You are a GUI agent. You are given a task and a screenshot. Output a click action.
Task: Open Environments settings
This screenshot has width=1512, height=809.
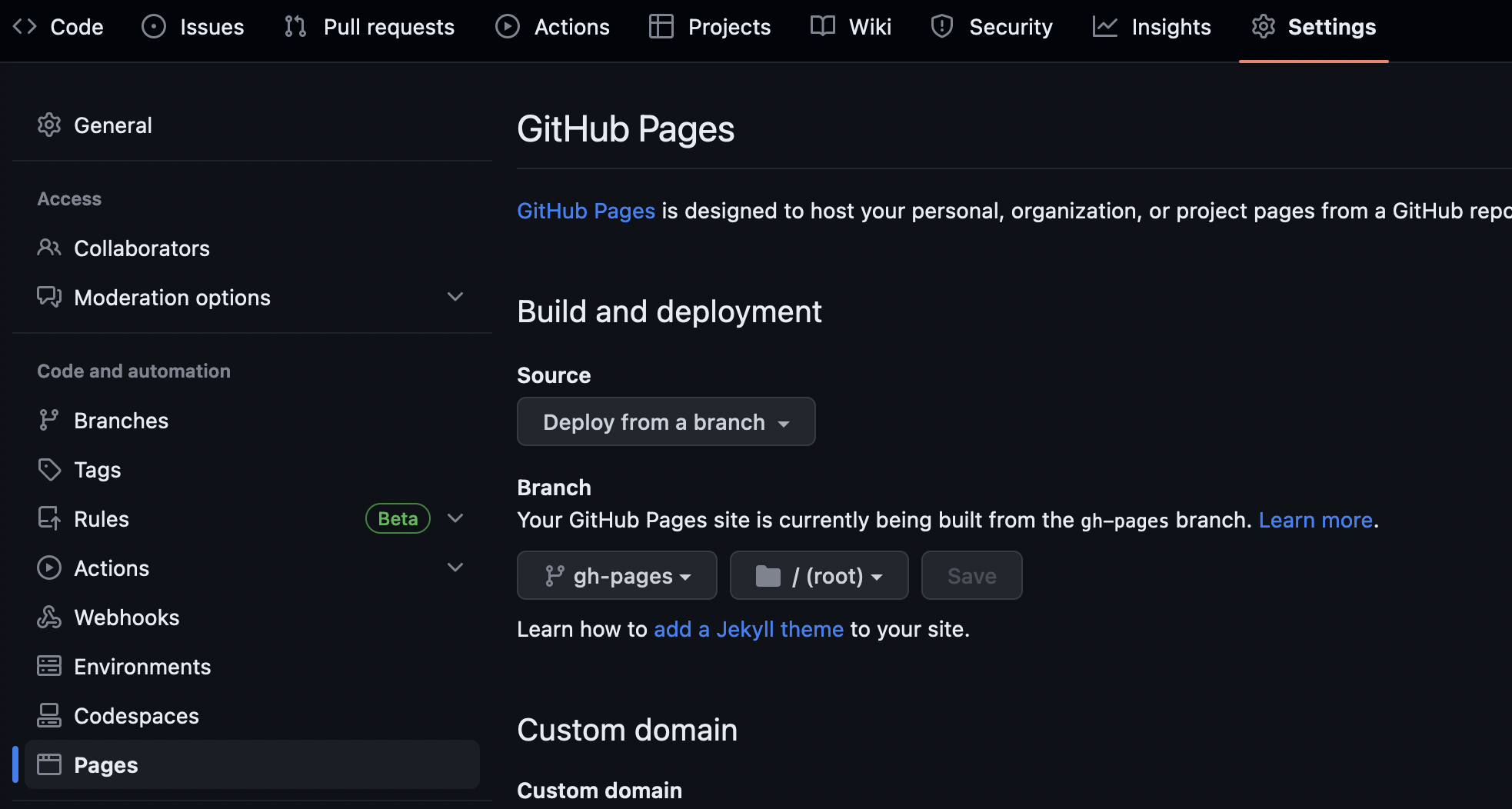[x=252, y=666]
